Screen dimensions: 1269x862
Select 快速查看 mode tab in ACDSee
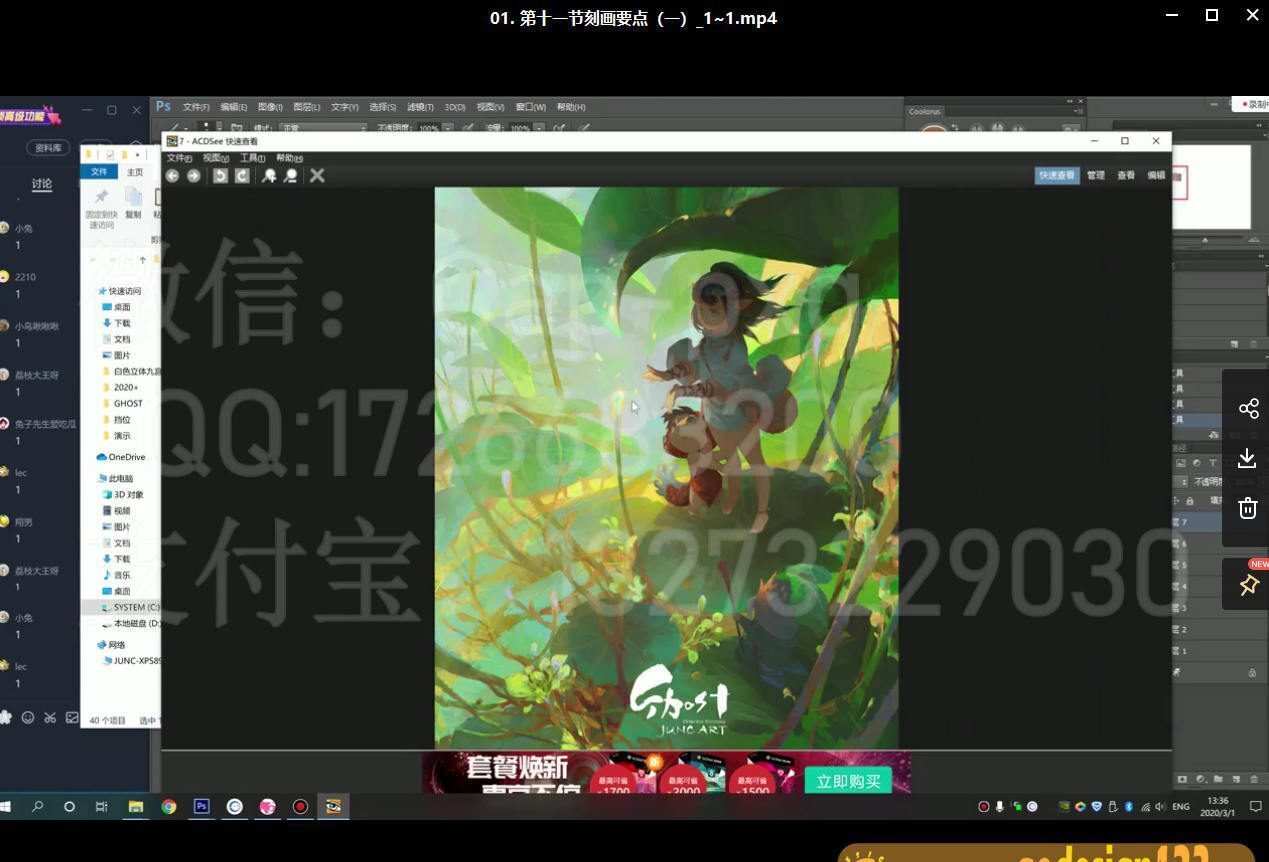(x=1057, y=175)
